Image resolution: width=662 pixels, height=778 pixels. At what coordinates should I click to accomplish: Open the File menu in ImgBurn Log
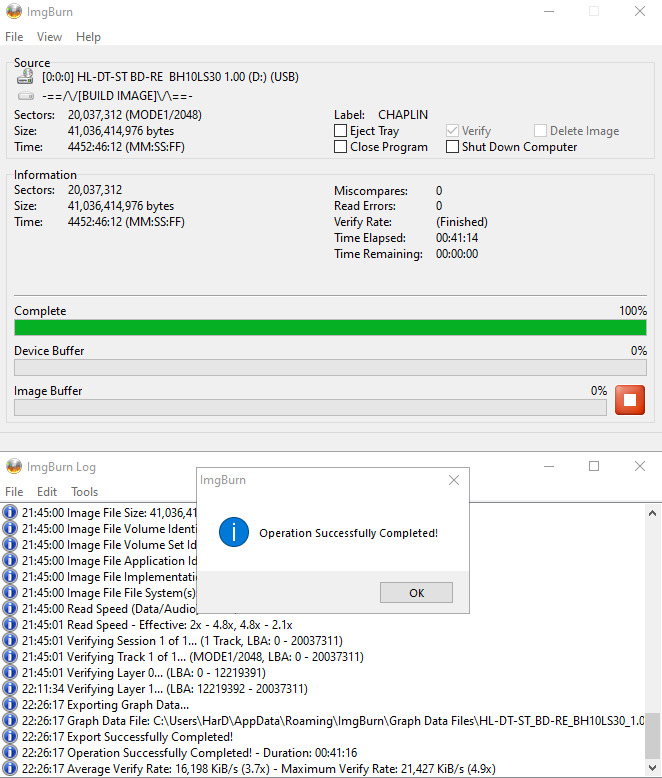pyautogui.click(x=14, y=491)
